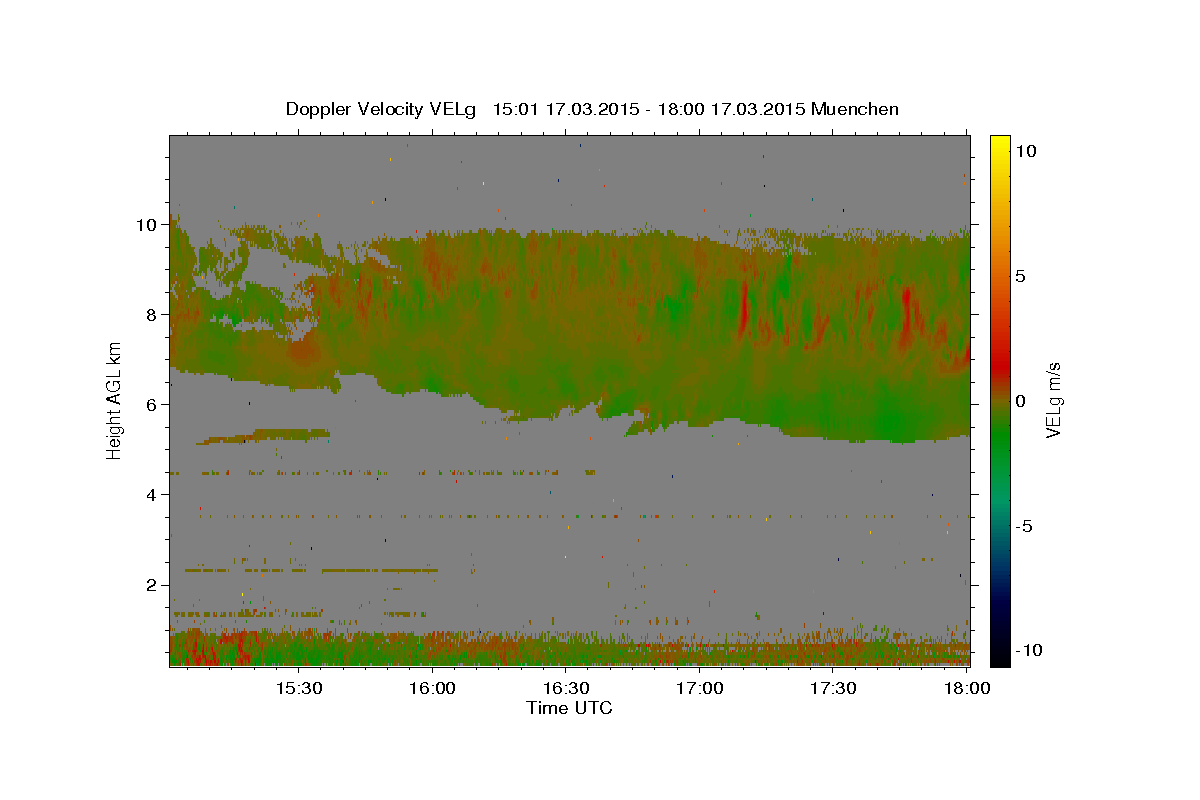The image size is (1200, 800).
Task: Select the 17:00 time tick label
Action: coord(700,688)
